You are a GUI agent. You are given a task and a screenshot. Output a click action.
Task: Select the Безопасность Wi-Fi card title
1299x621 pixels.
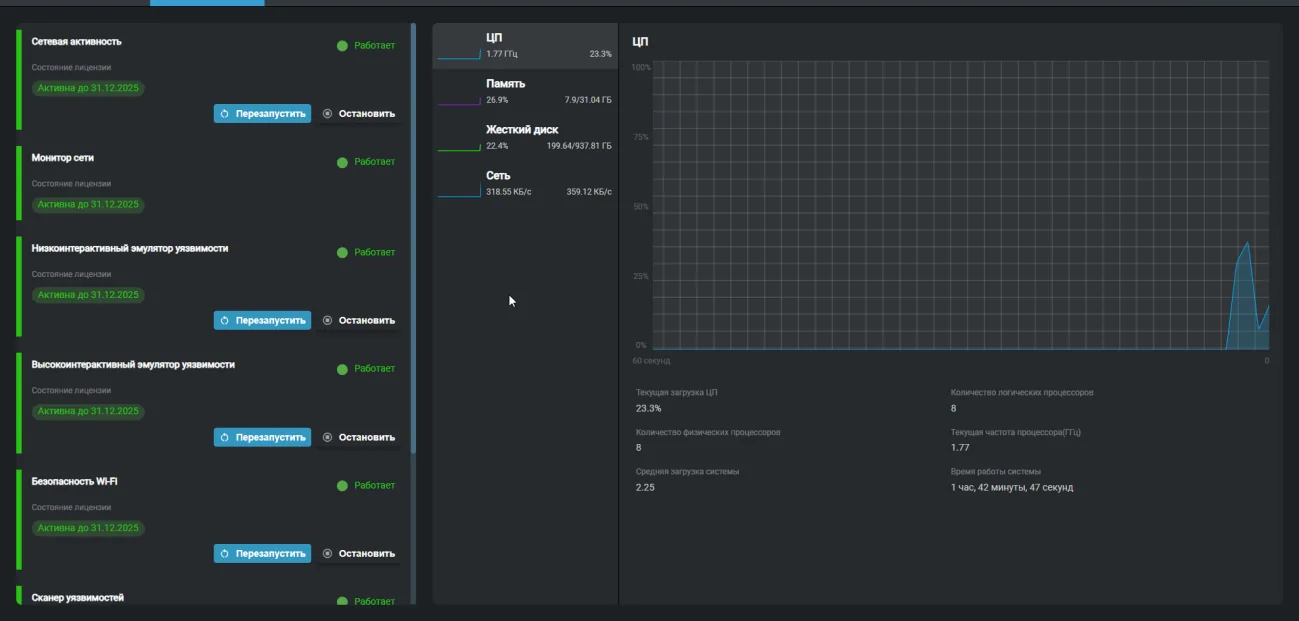tap(75, 482)
